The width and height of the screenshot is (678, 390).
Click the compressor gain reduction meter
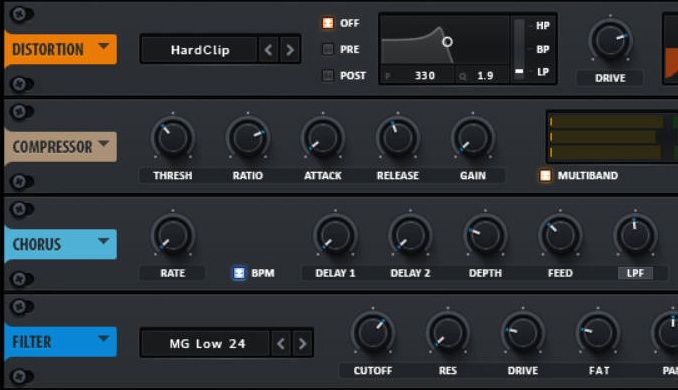(612, 137)
